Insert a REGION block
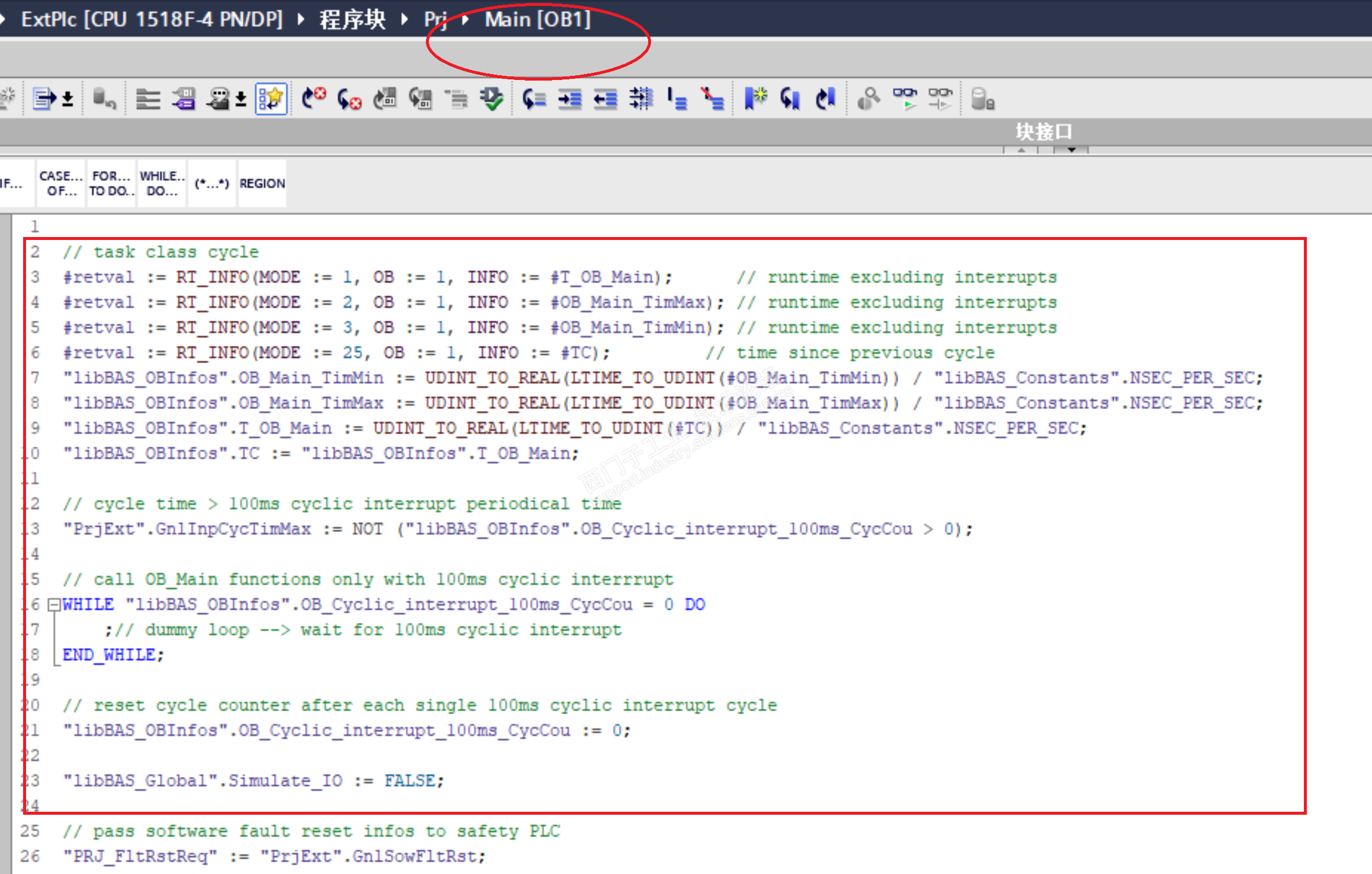The width and height of the screenshot is (1372, 874). point(262,184)
